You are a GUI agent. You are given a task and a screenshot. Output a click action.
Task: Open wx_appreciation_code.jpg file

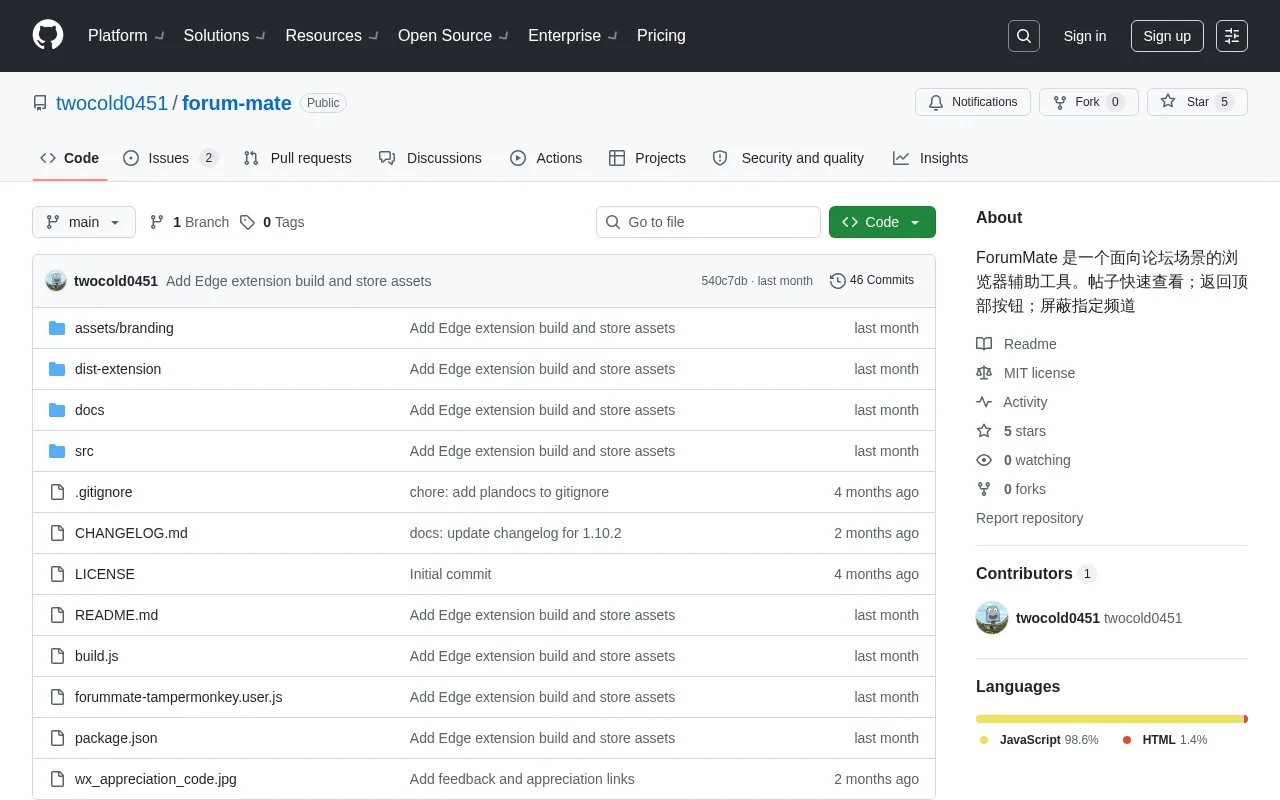click(x=156, y=779)
